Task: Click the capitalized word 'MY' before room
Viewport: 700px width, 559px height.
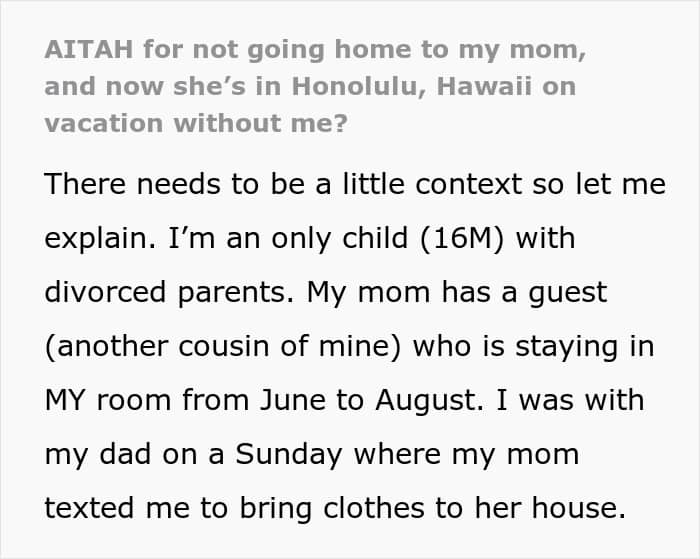Action: tap(65, 400)
